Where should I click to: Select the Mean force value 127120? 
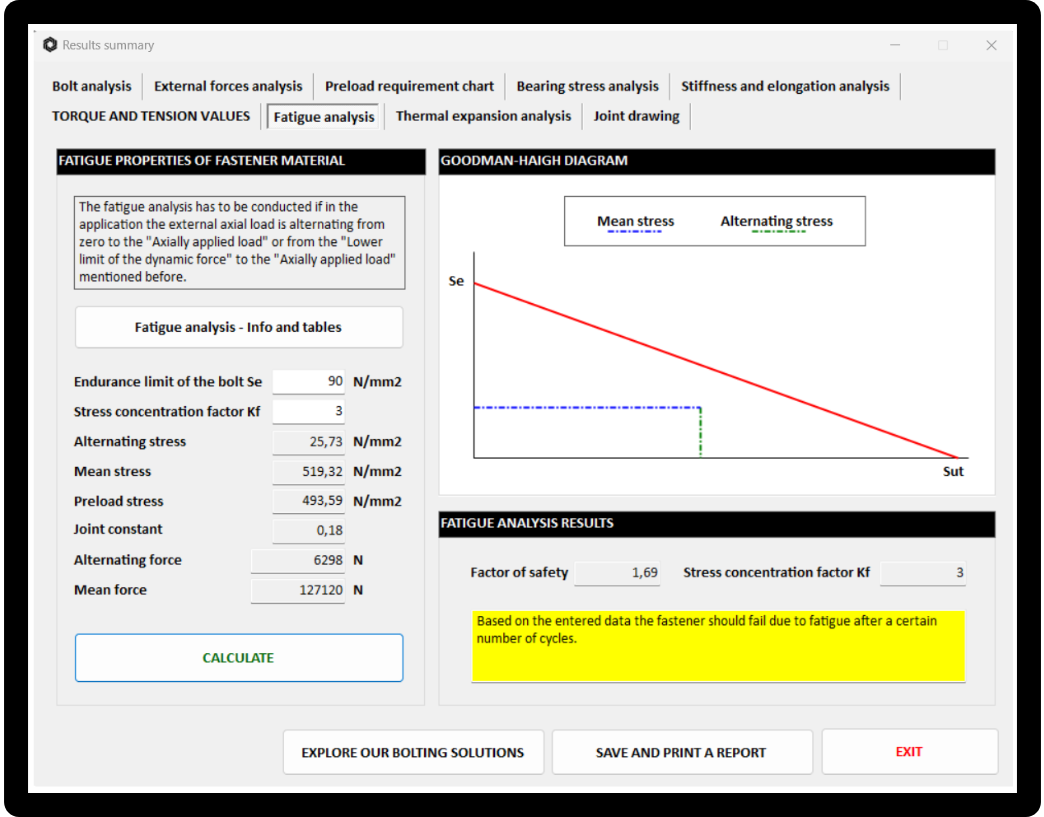coord(298,591)
